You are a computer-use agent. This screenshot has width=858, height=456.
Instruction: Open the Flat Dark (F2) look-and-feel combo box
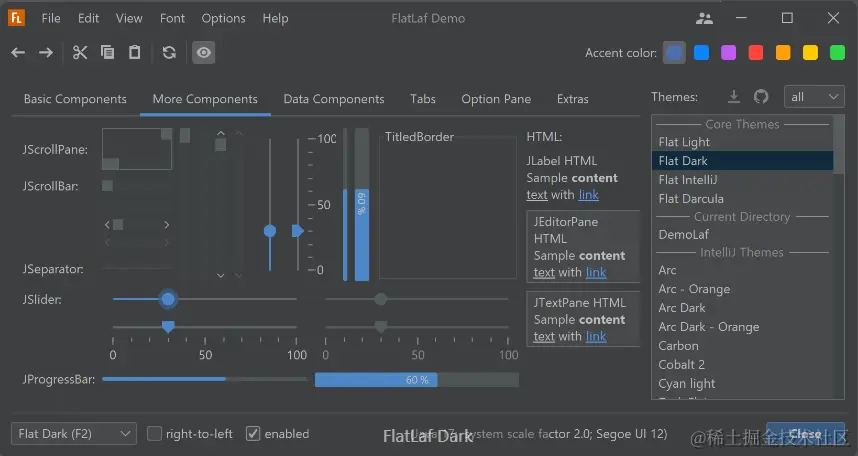pos(74,434)
